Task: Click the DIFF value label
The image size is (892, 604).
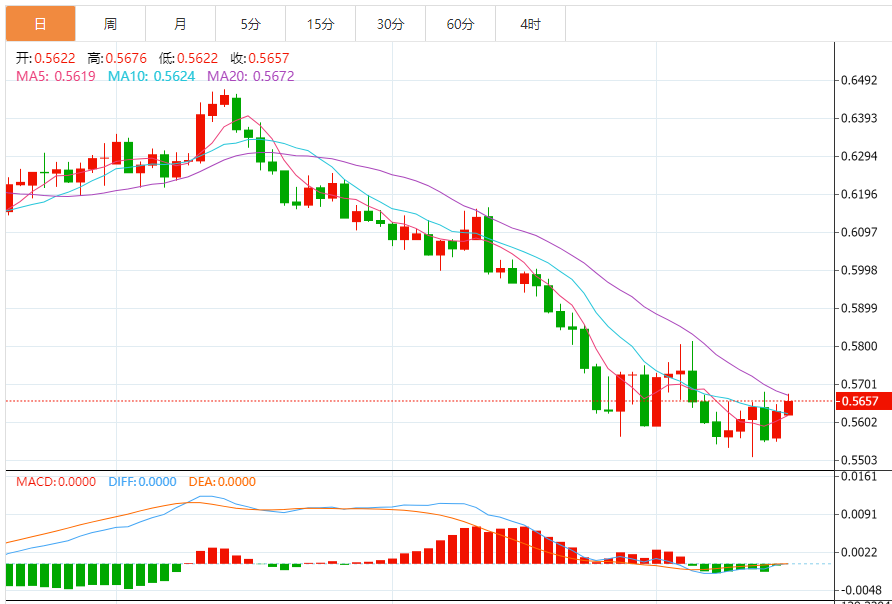Action: pos(142,482)
